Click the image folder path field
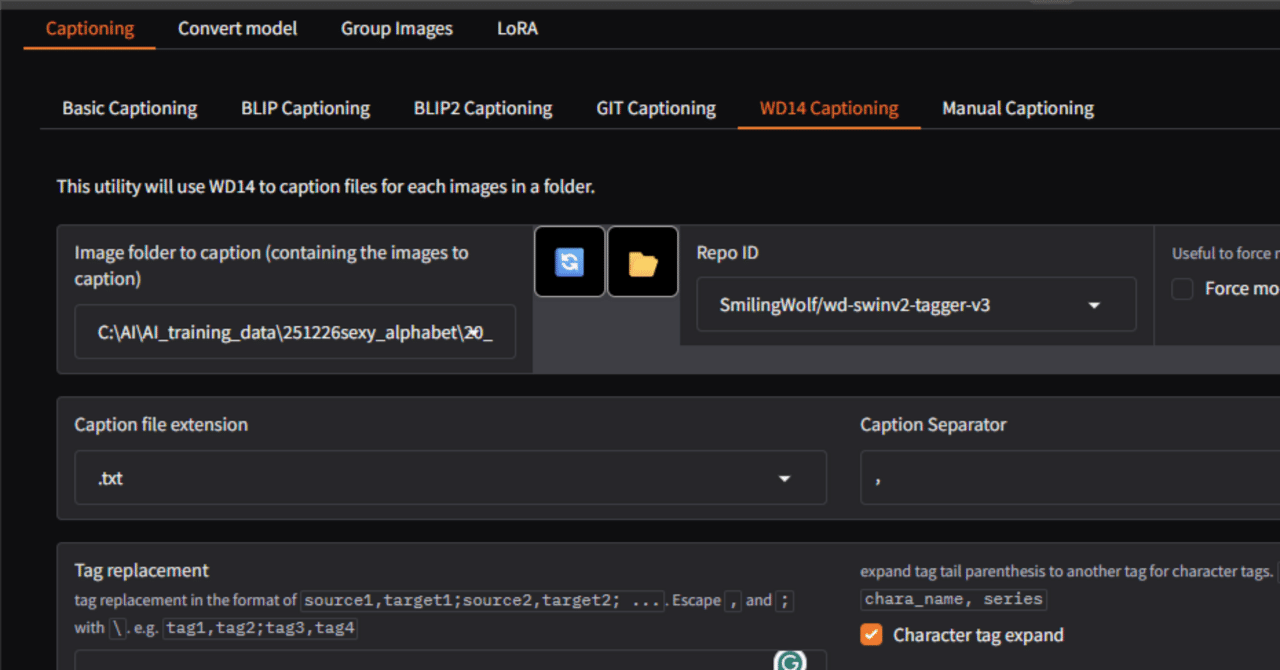 coord(295,333)
